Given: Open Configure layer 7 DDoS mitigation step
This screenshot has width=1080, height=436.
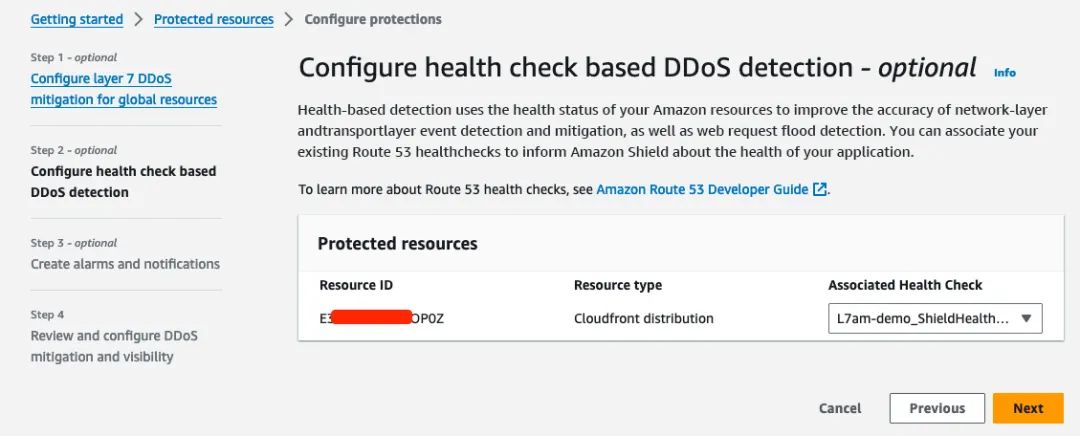Looking at the screenshot, I should pyautogui.click(x=124, y=89).
